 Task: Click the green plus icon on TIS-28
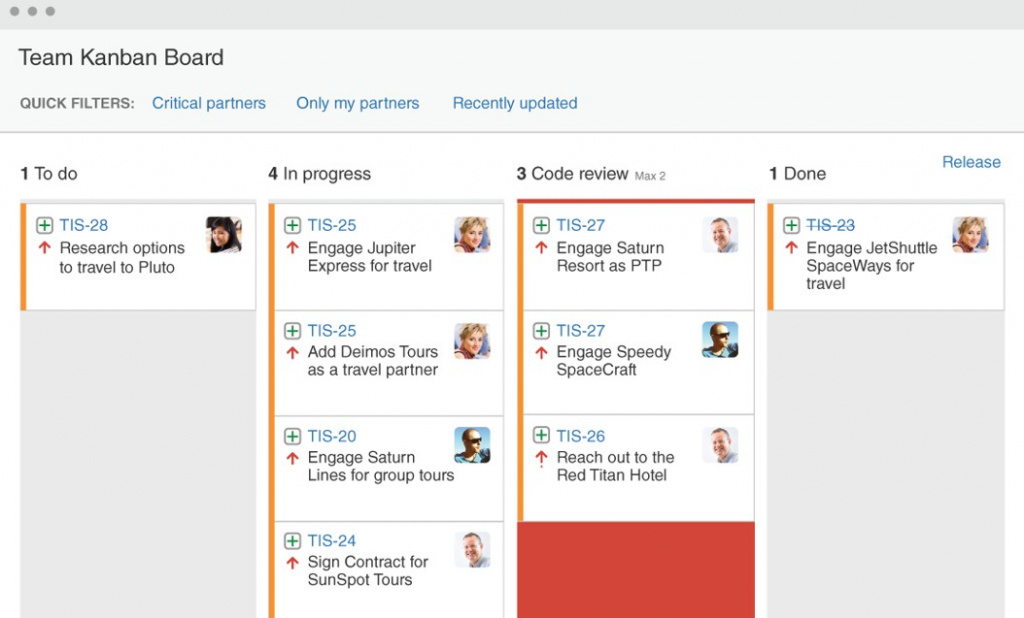pos(44,226)
